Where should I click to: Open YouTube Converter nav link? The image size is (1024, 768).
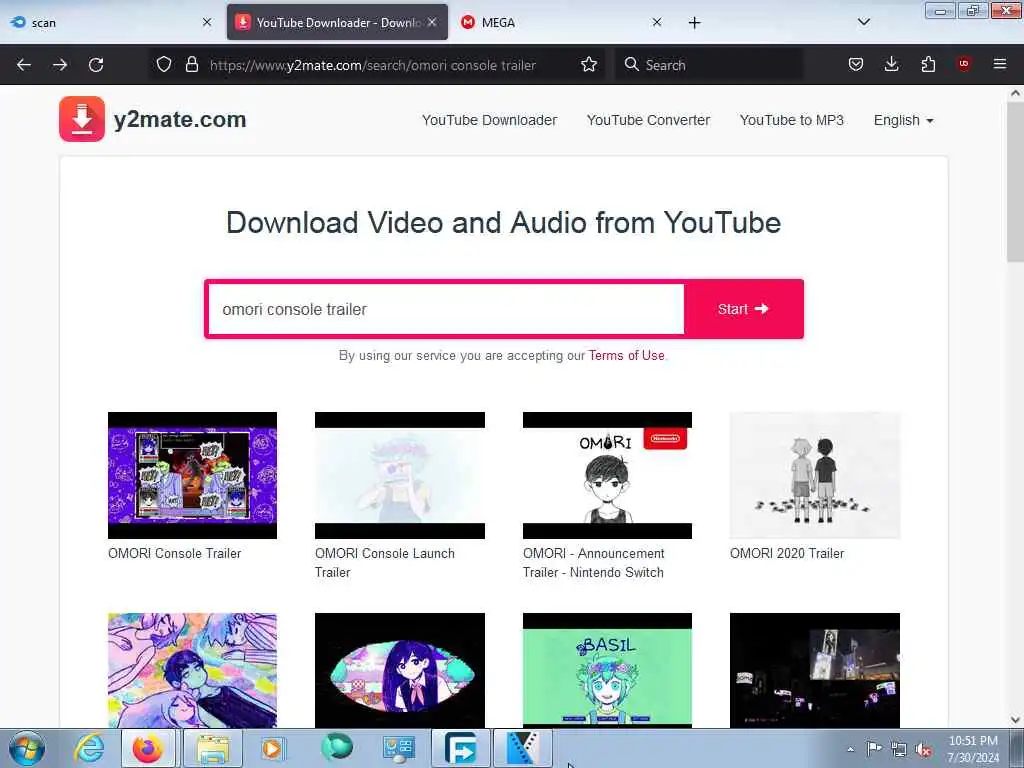(648, 120)
